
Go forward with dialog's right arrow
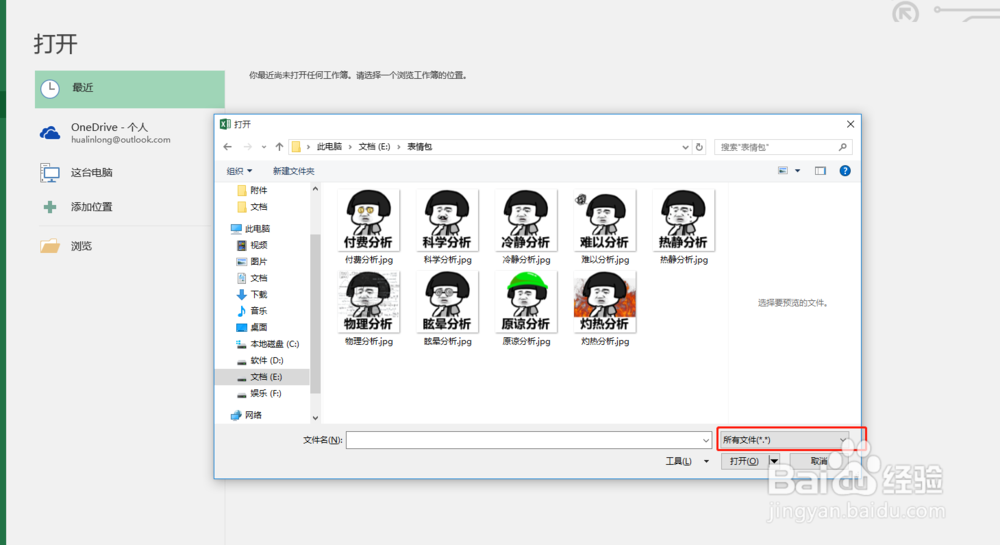247,147
